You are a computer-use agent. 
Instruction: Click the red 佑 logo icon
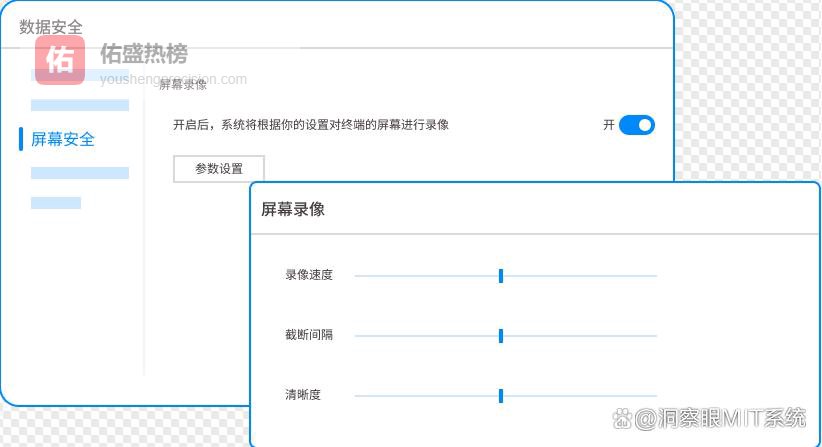tap(60, 60)
